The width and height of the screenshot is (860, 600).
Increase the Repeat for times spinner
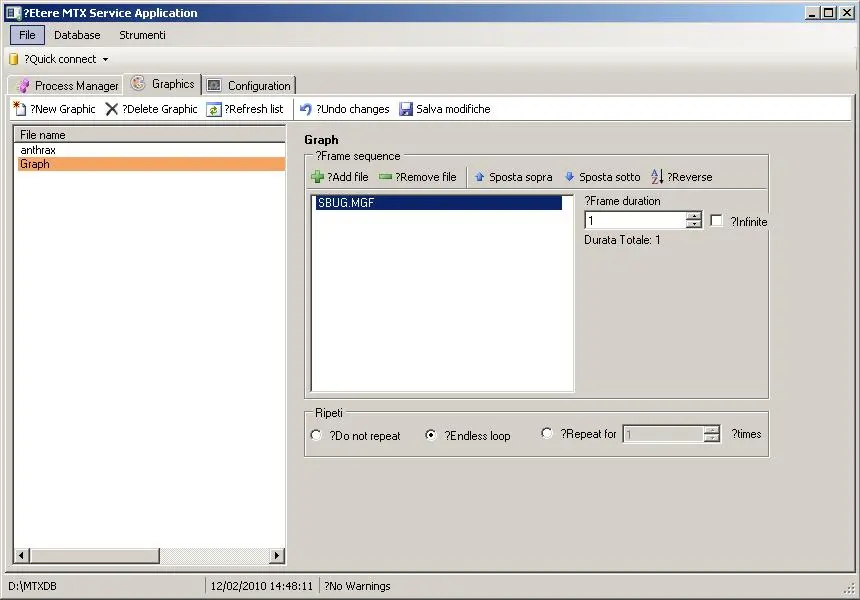coord(712,430)
